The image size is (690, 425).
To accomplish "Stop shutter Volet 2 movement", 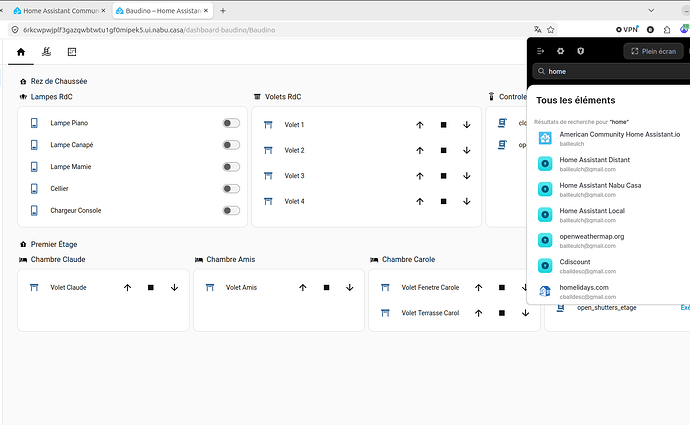I will click(x=444, y=150).
